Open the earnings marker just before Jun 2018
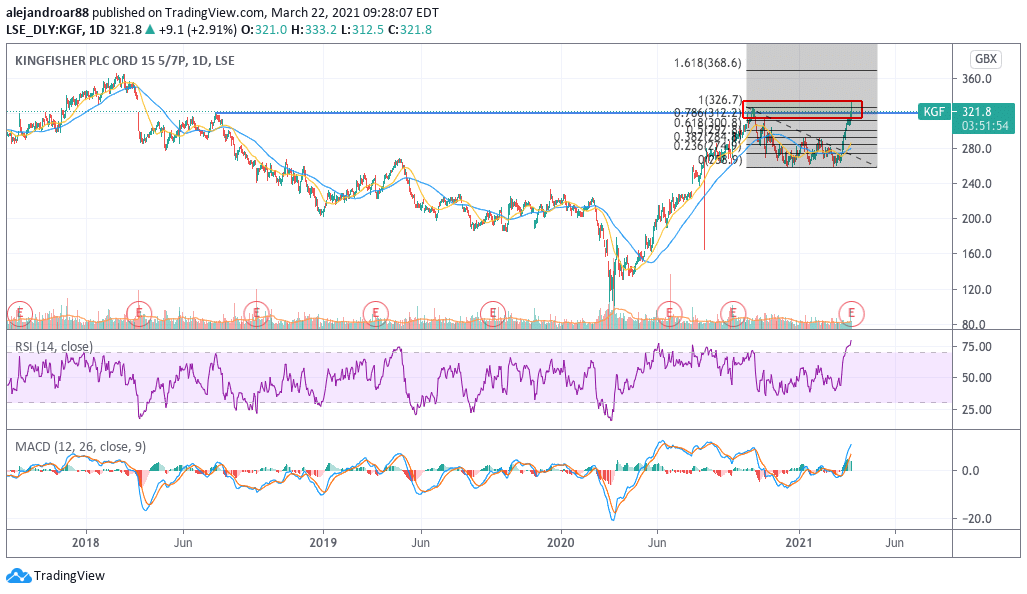The image size is (1027, 594). coord(139,314)
